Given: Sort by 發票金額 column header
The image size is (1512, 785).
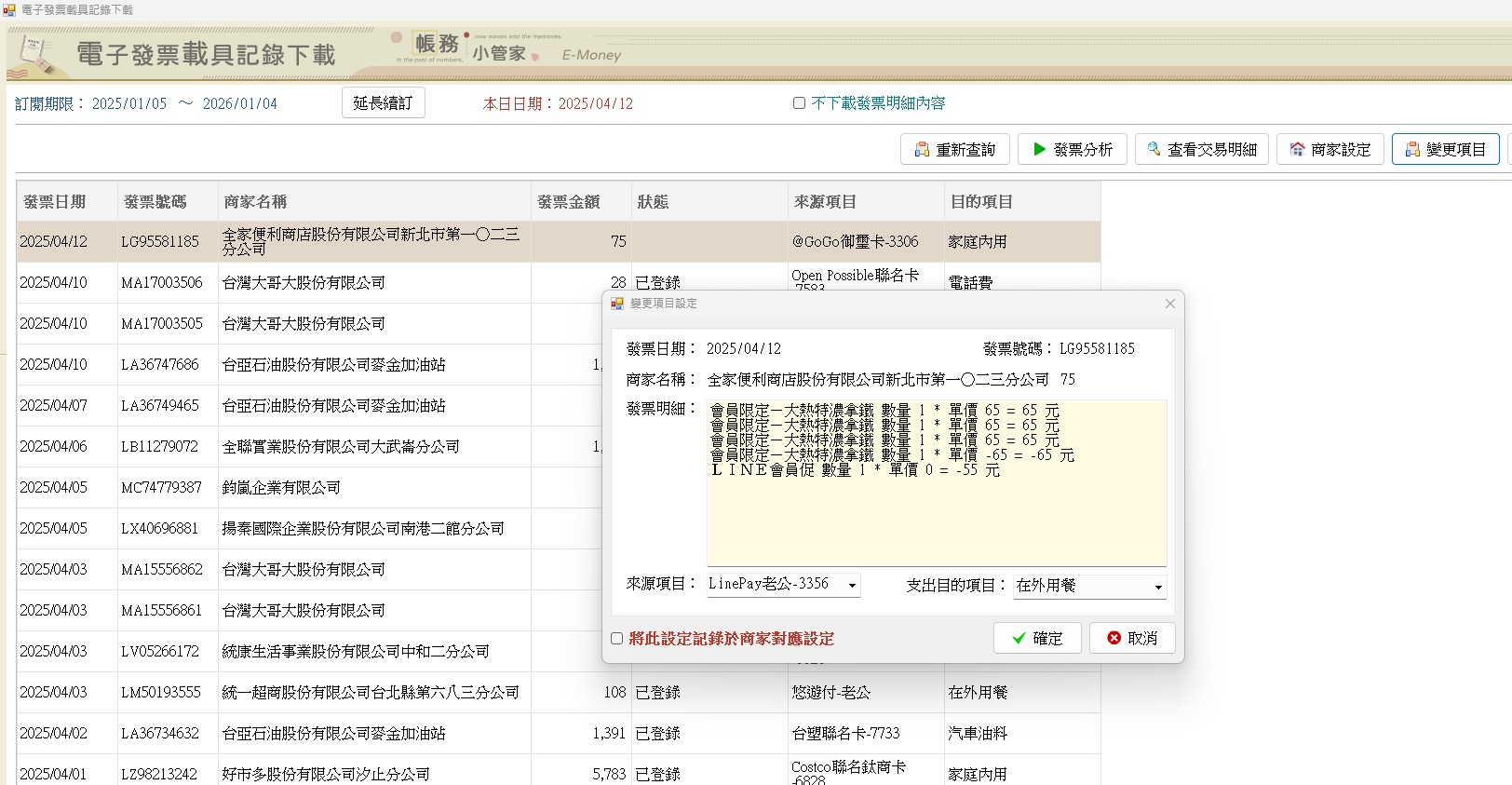Looking at the screenshot, I should click(581, 201).
